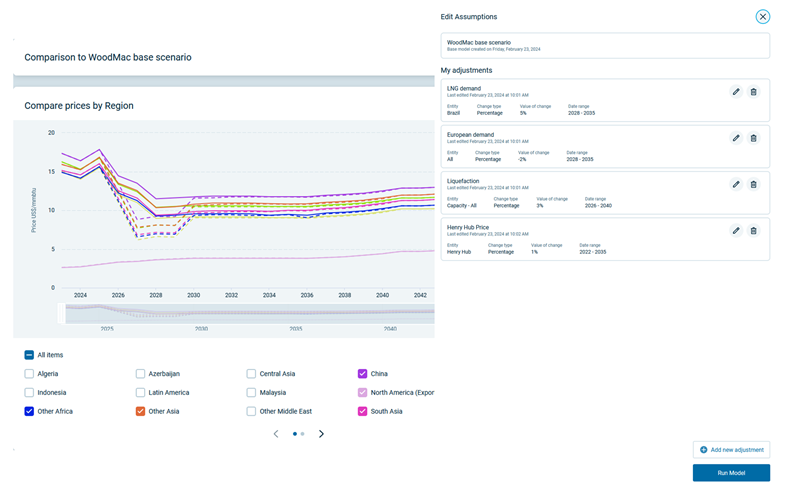Toggle the All items checkbox
The width and height of the screenshot is (800, 490).
(x=29, y=355)
